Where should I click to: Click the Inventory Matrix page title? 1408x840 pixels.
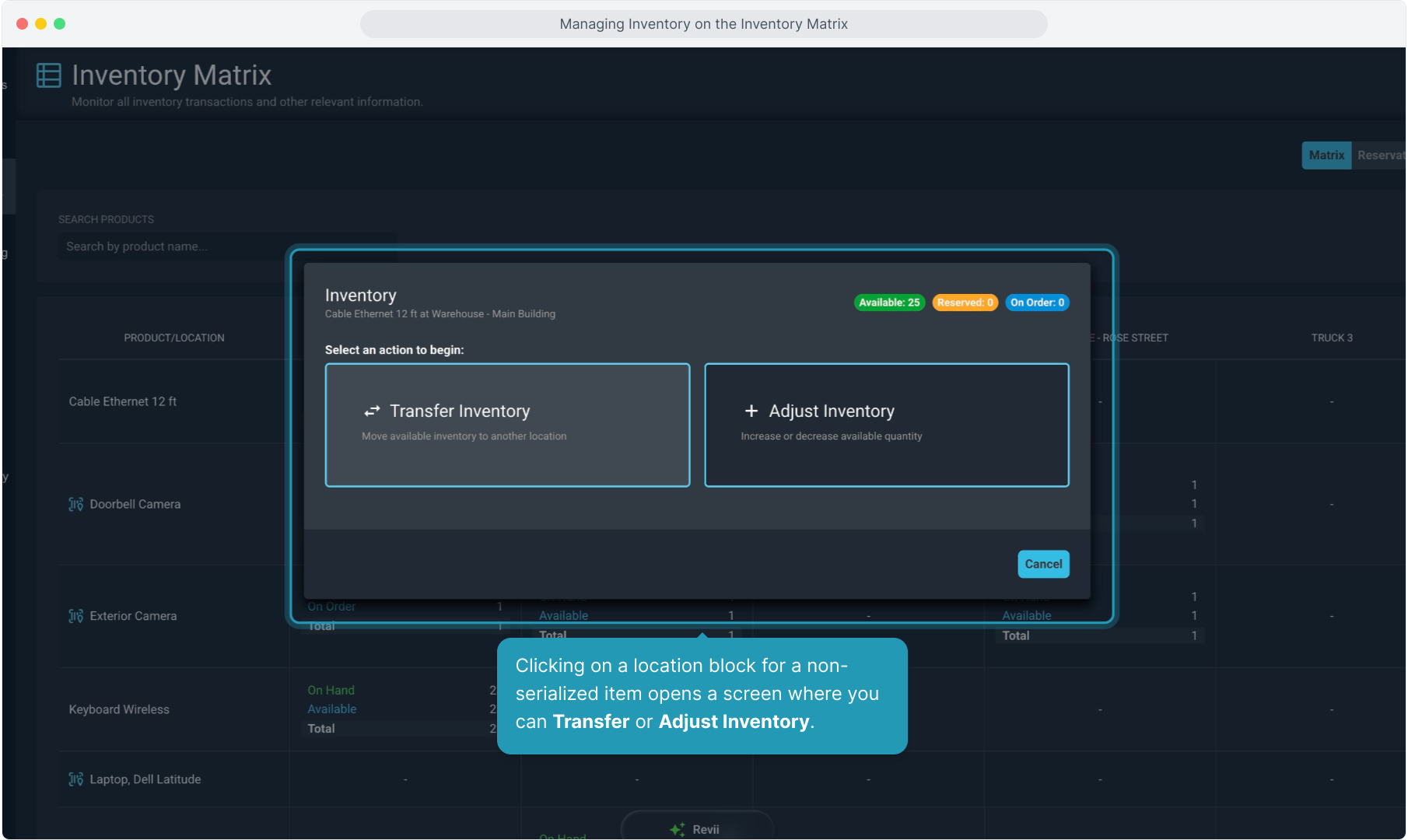172,75
